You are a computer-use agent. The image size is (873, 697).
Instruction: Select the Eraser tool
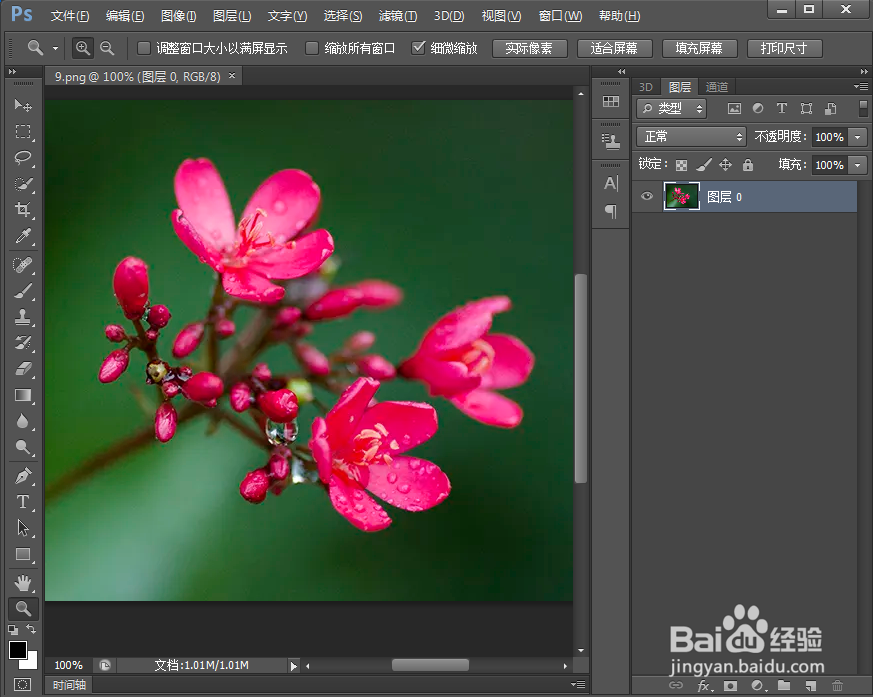tap(23, 369)
